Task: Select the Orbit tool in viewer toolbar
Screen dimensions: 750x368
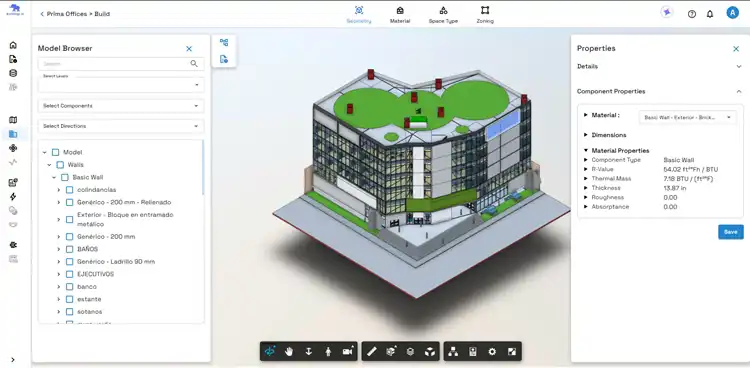Action: [270, 351]
